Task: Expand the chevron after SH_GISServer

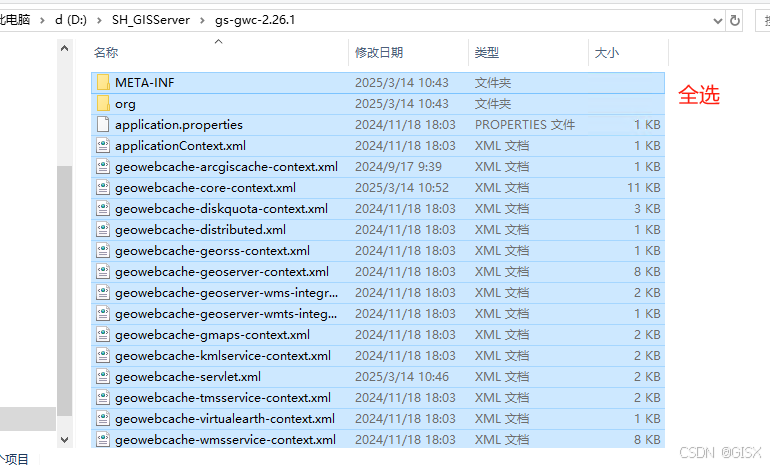Action: 202,20
